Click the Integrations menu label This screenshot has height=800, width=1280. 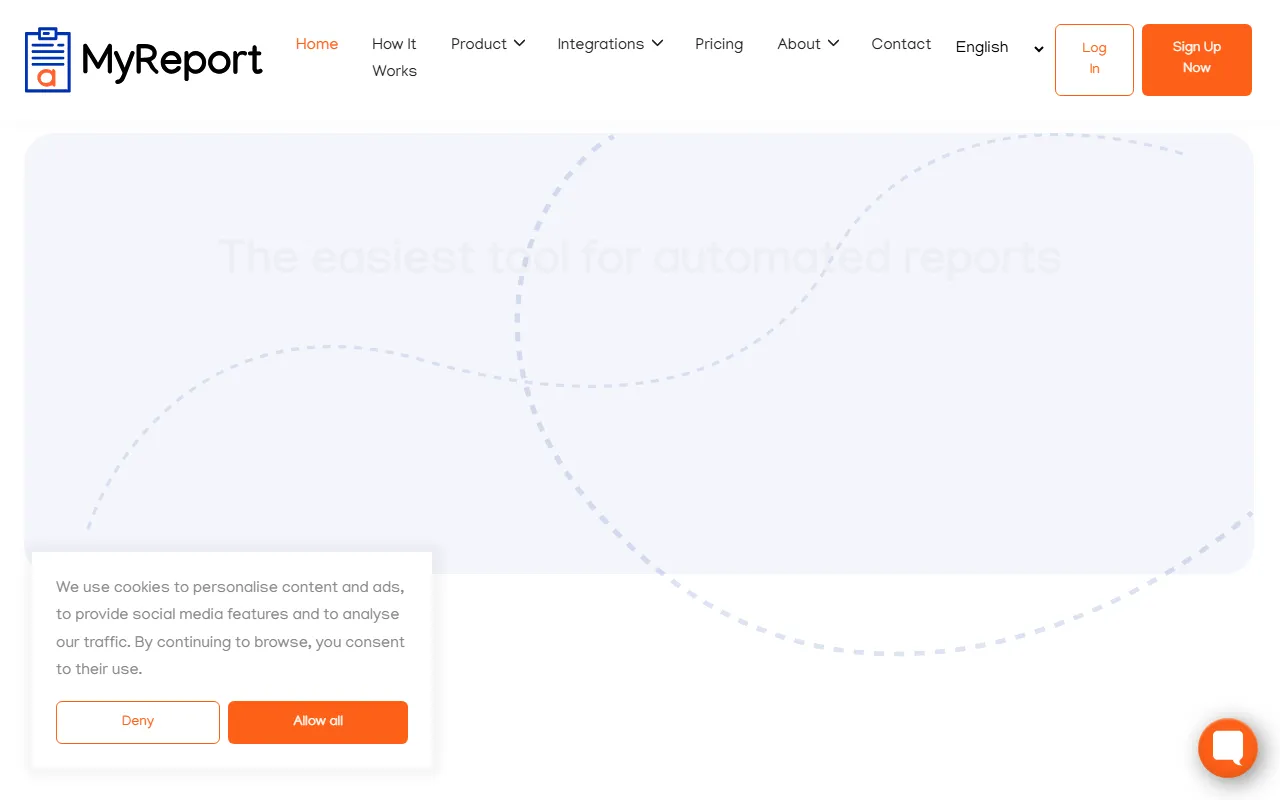coord(600,44)
